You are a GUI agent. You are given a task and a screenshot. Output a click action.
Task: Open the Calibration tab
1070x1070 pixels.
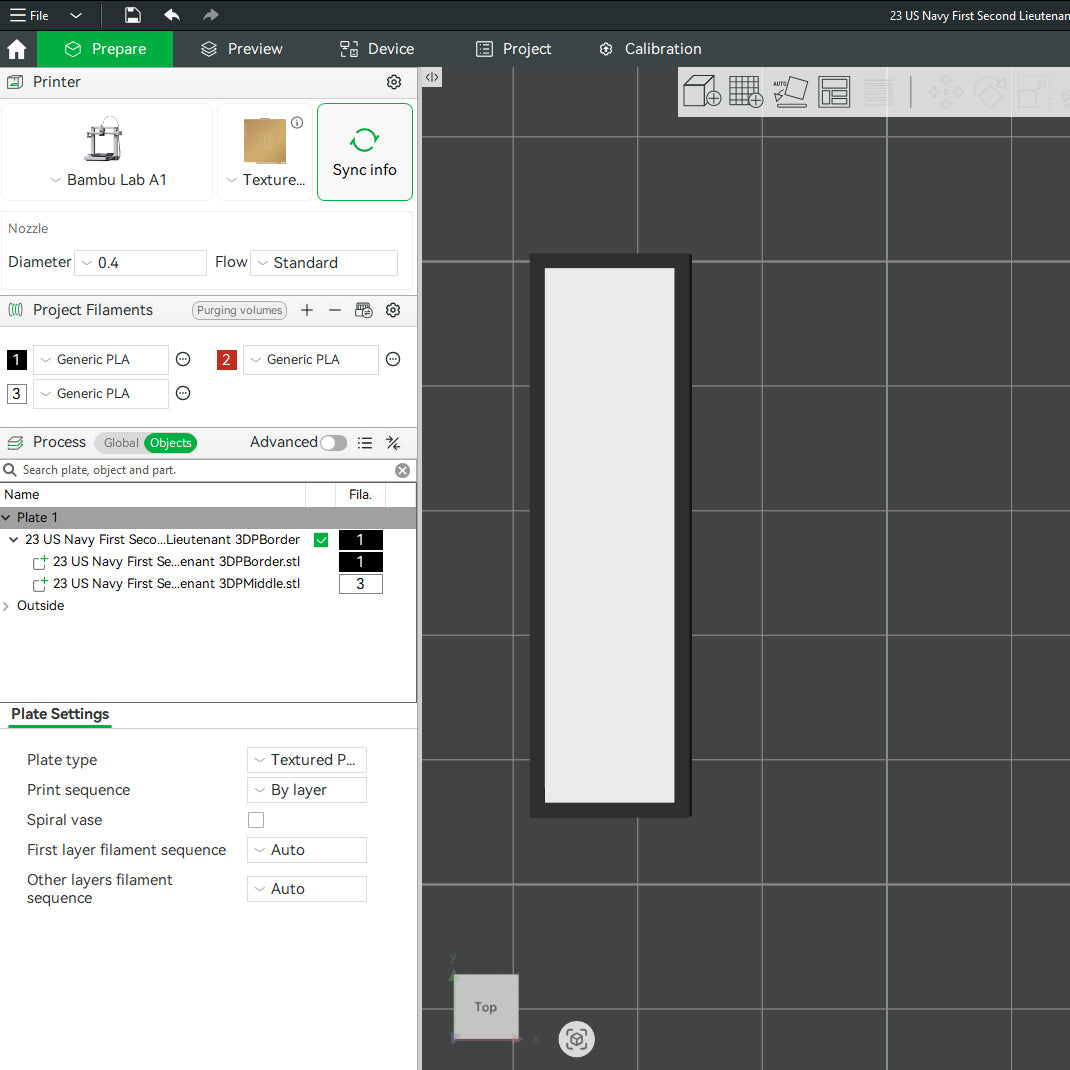(650, 49)
